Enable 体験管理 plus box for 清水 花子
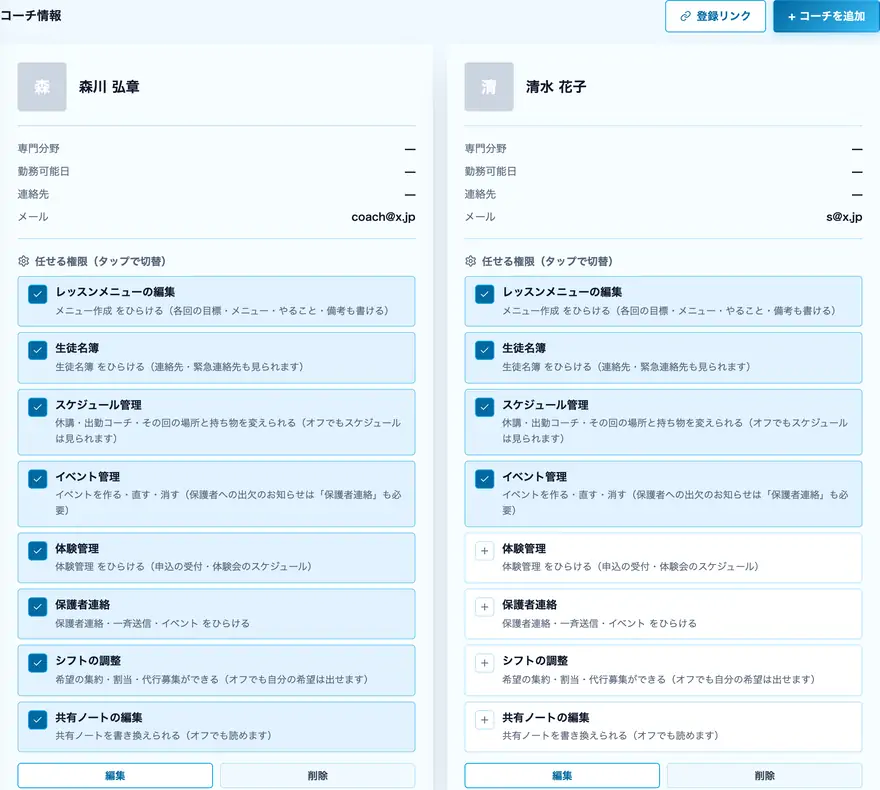This screenshot has width=880, height=790. 484,550
